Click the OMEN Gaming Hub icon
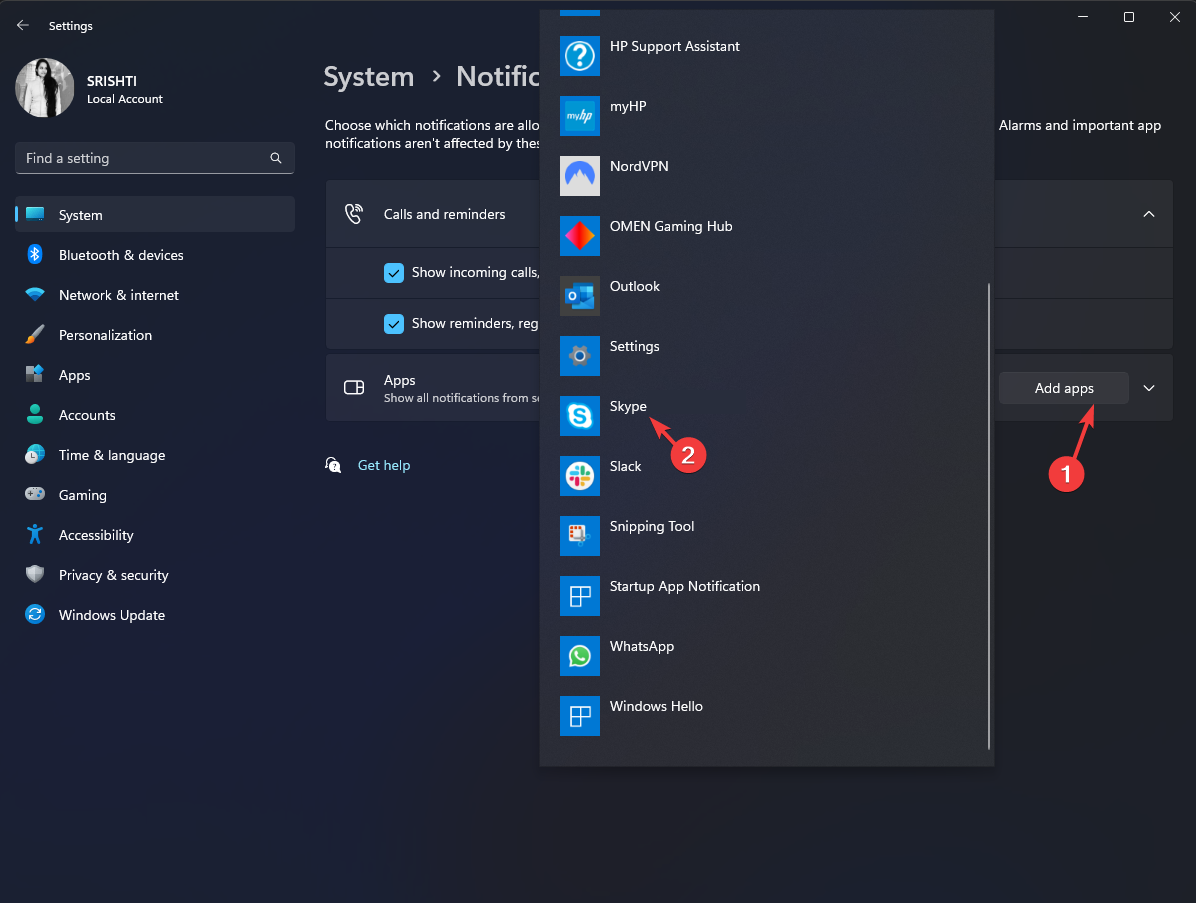This screenshot has height=903, width=1196. (x=580, y=236)
